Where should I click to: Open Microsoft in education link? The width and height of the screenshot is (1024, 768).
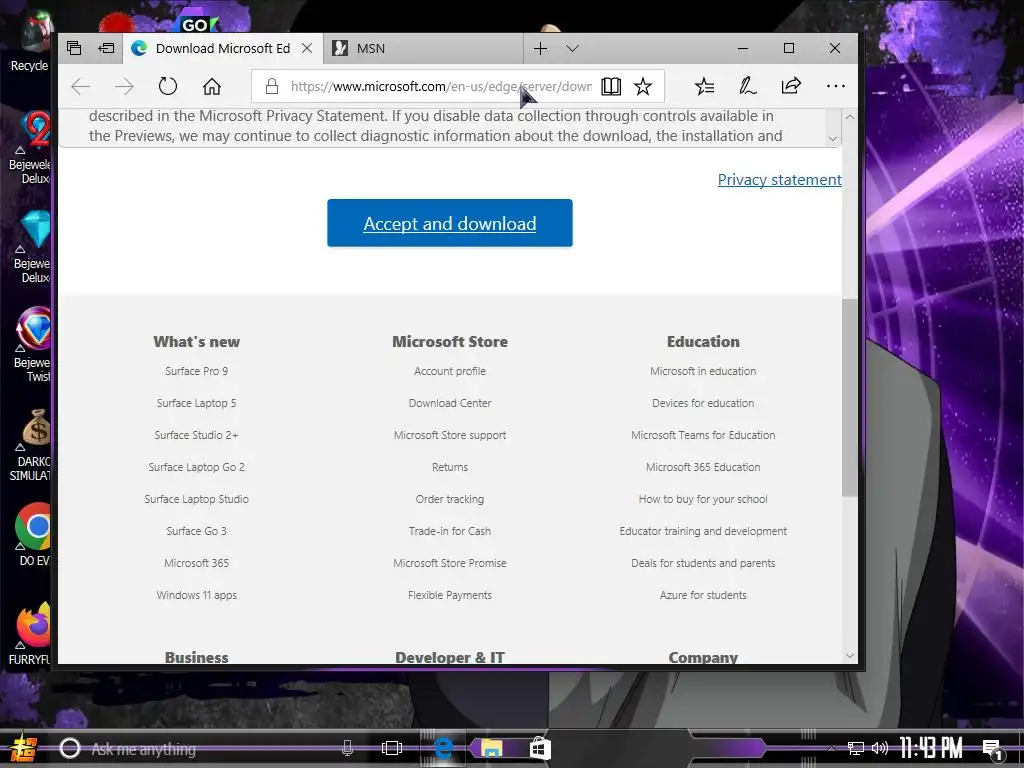pos(703,371)
